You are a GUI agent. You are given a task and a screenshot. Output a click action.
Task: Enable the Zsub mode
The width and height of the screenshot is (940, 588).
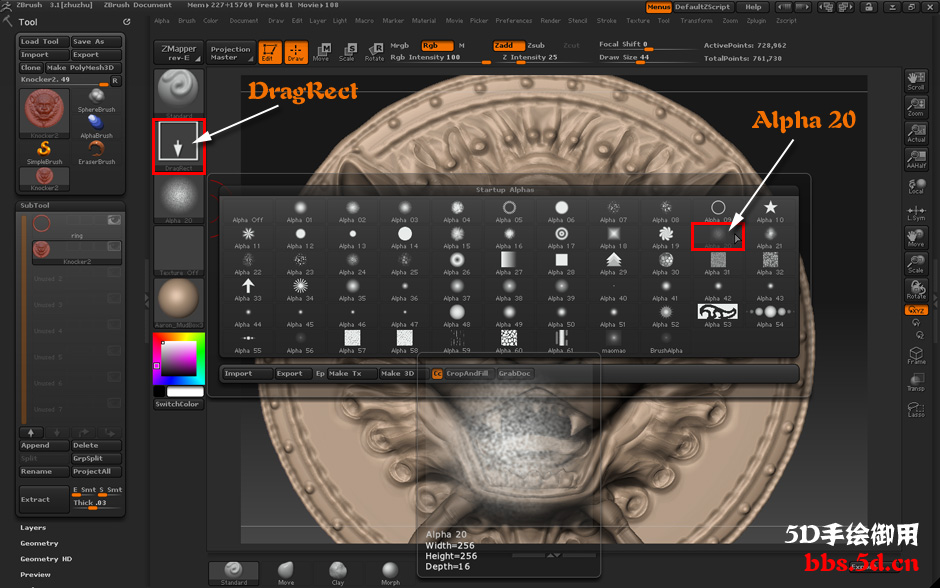pyautogui.click(x=536, y=46)
